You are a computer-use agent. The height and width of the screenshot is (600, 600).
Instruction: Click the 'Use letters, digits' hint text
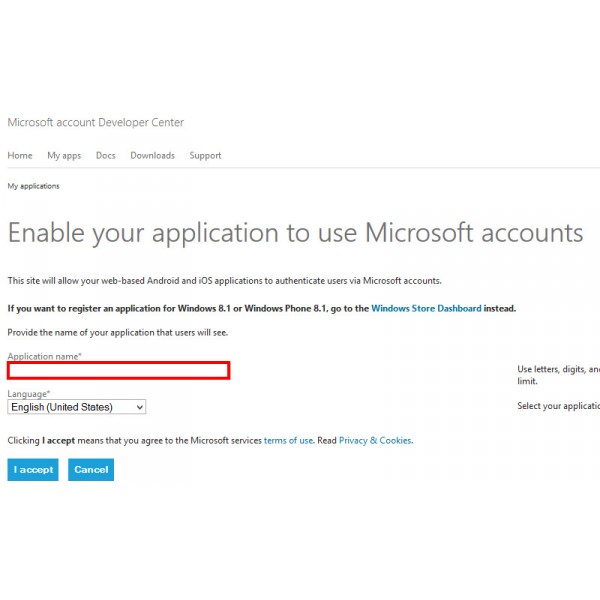coord(558,375)
